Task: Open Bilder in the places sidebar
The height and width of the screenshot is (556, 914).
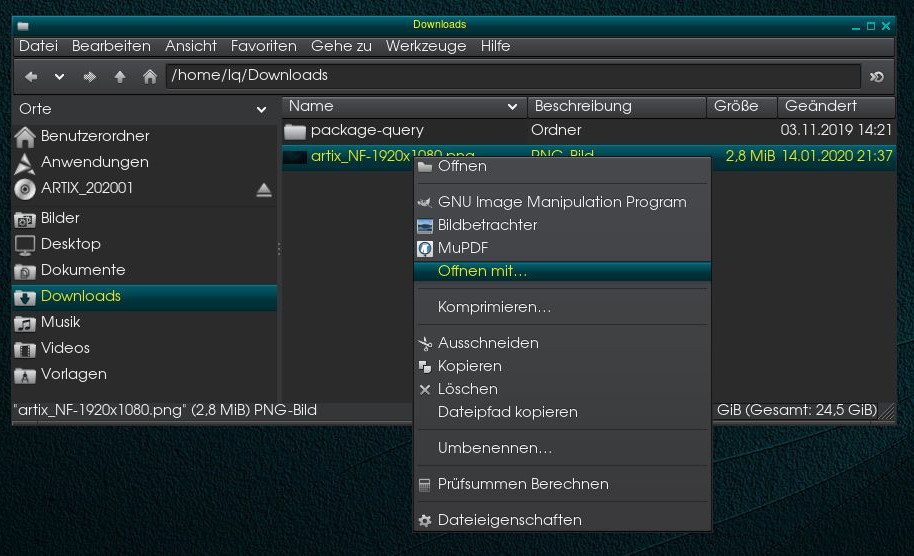Action: pos(60,218)
